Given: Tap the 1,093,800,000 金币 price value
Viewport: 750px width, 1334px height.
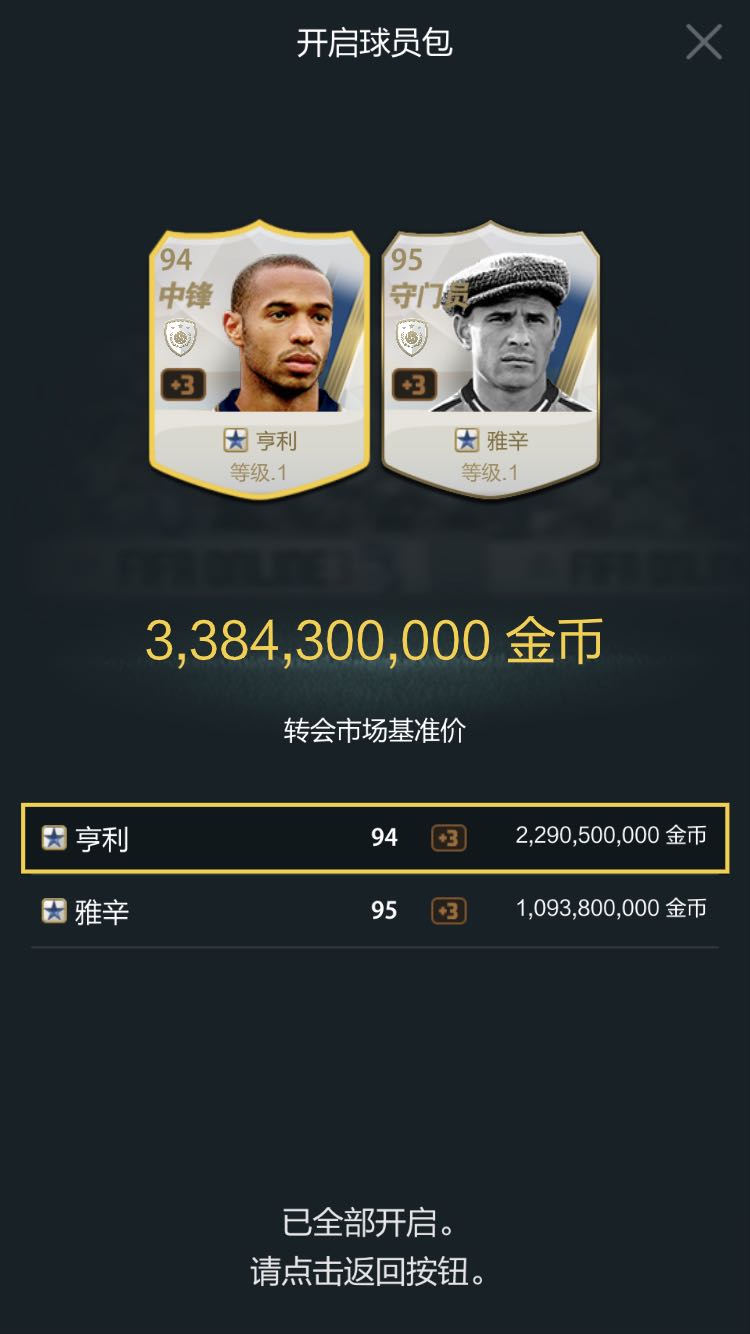Looking at the screenshot, I should click(611, 909).
